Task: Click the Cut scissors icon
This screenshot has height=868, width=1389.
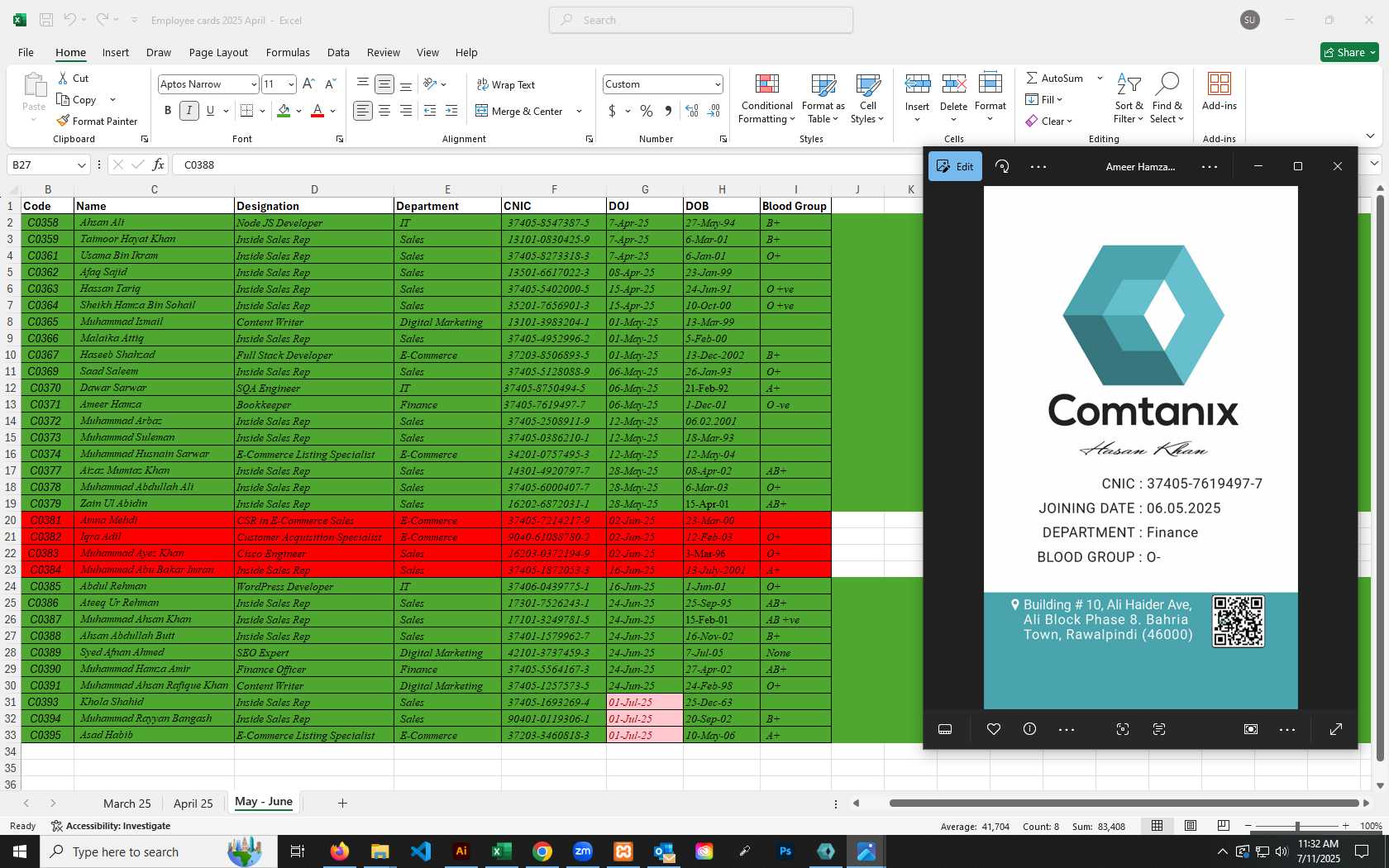Action: [63, 78]
